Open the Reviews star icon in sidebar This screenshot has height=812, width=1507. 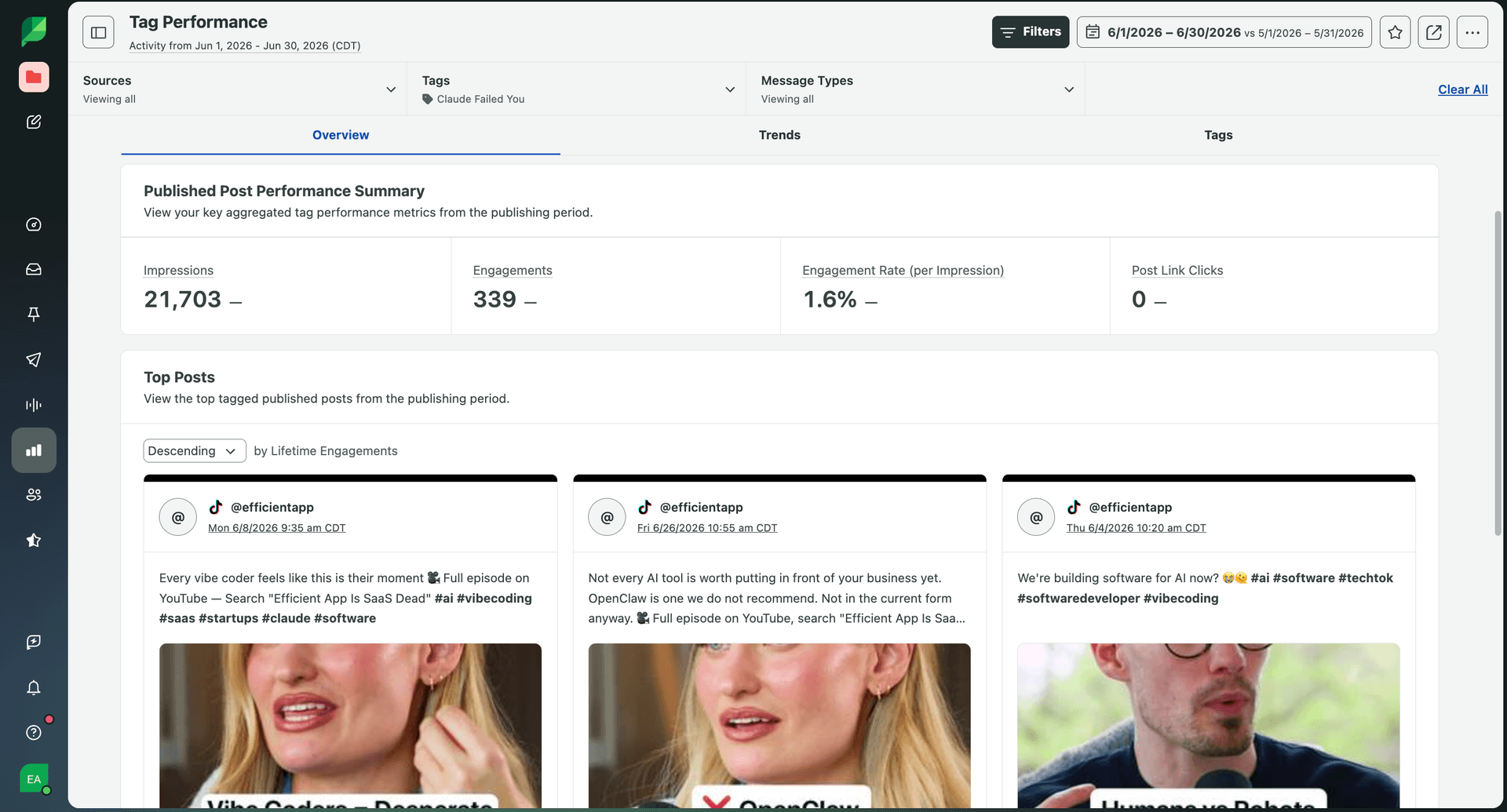point(34,541)
